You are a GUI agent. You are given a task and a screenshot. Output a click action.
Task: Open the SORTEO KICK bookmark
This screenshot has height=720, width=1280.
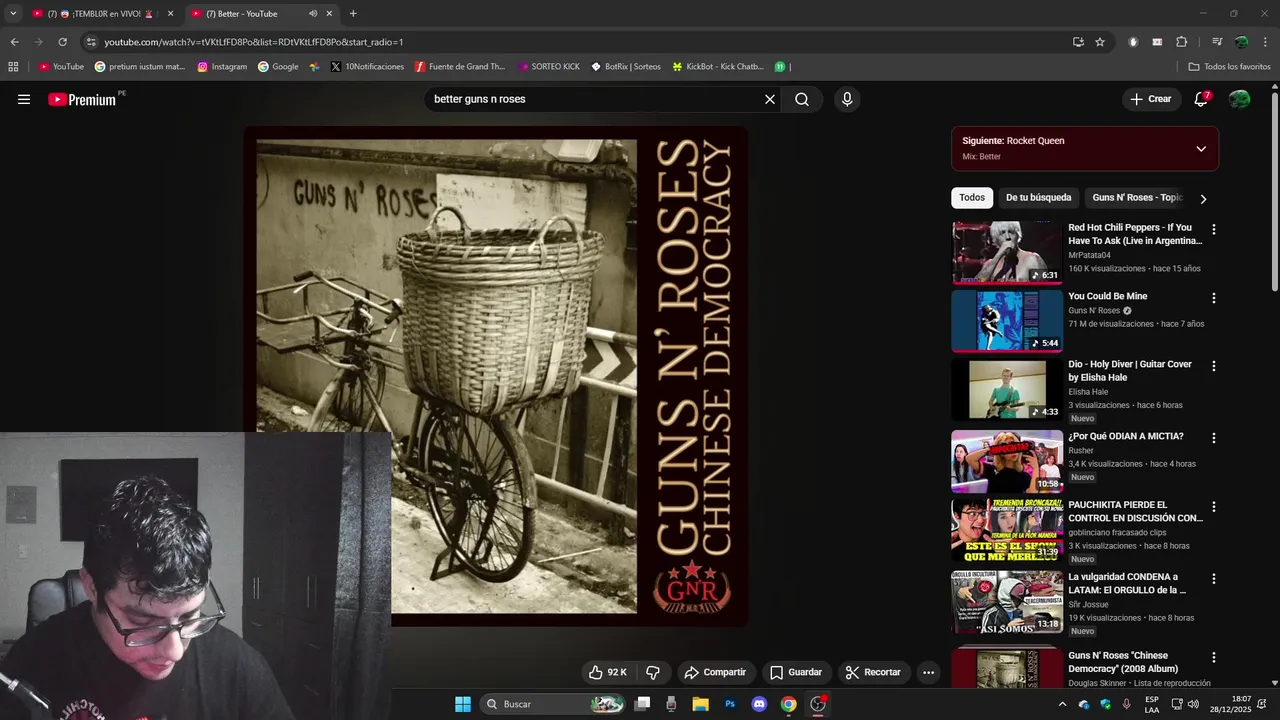pos(549,67)
